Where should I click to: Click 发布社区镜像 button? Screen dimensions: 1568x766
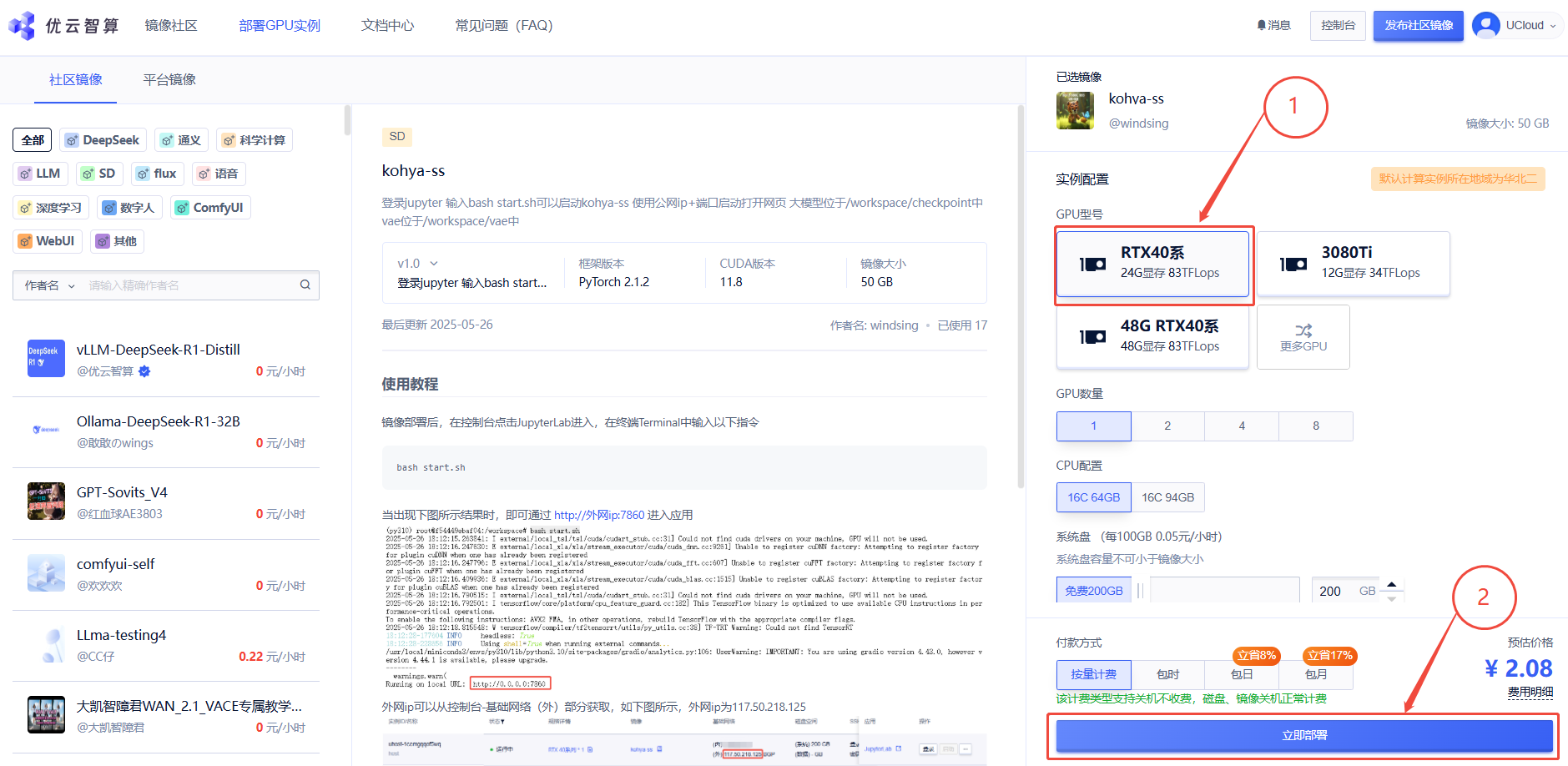point(1419,26)
